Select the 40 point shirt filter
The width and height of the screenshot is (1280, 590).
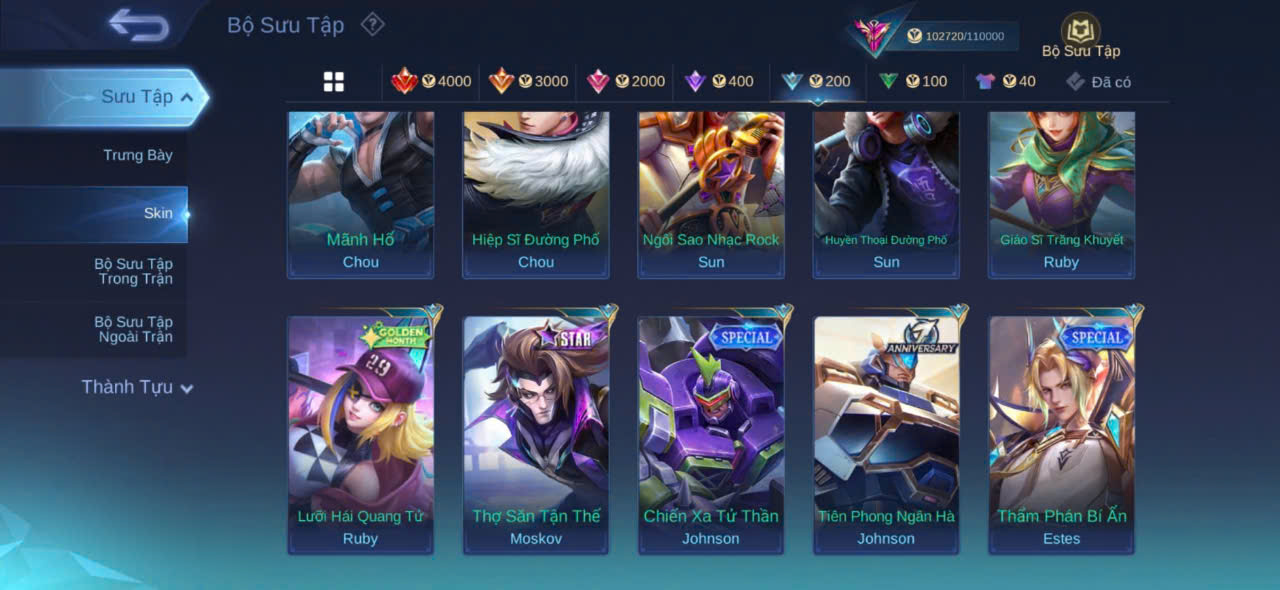(x=1006, y=81)
